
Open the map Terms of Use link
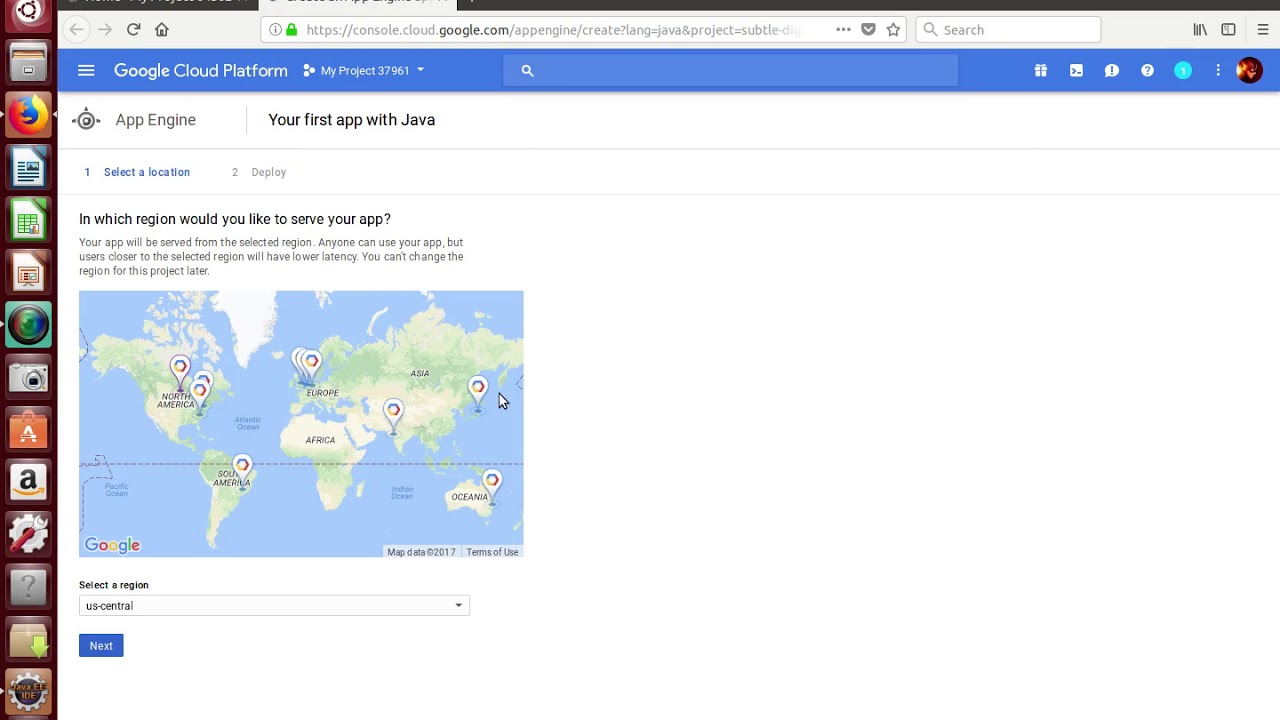click(x=492, y=552)
